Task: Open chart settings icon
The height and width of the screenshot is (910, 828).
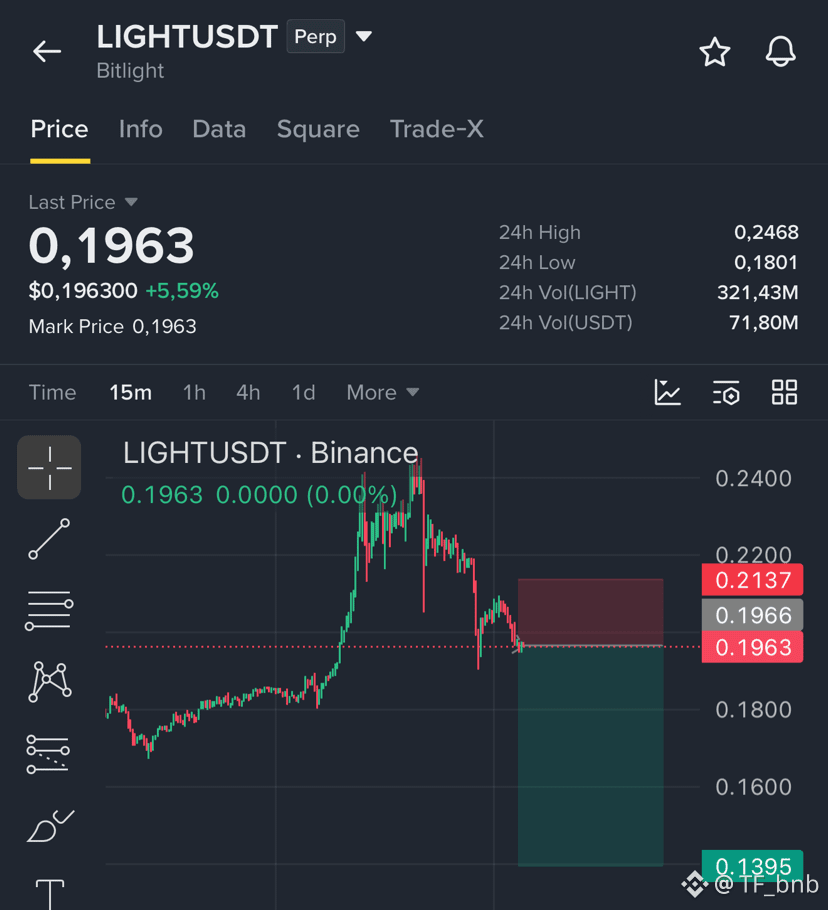Action: 726,392
